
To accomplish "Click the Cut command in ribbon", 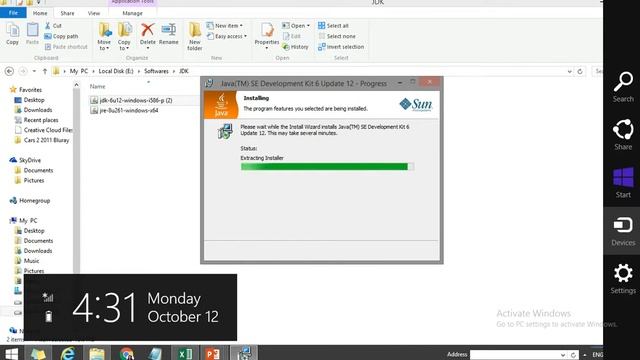I will pyautogui.click(x=53, y=26).
